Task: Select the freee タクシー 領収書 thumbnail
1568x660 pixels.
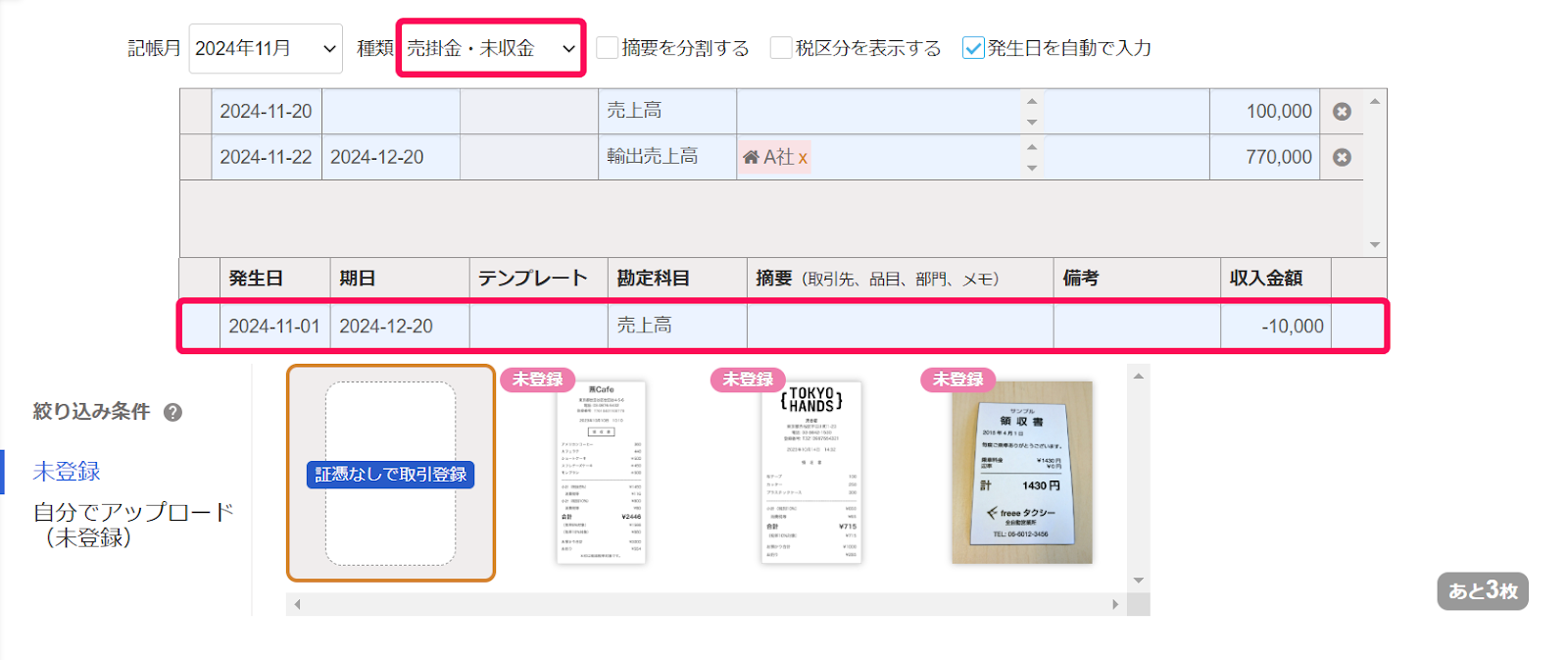Action: (x=1021, y=473)
